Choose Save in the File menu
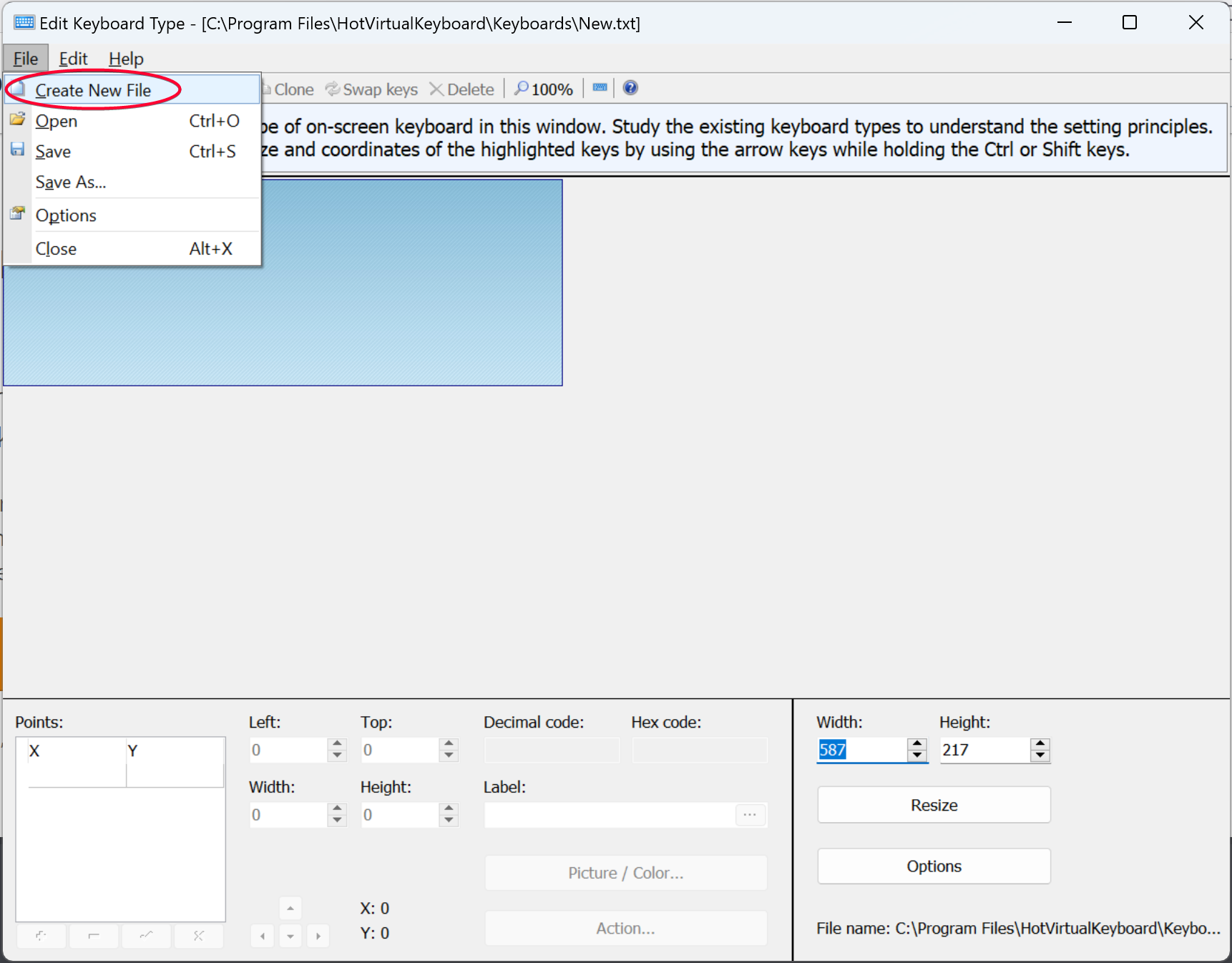 pyautogui.click(x=132, y=152)
